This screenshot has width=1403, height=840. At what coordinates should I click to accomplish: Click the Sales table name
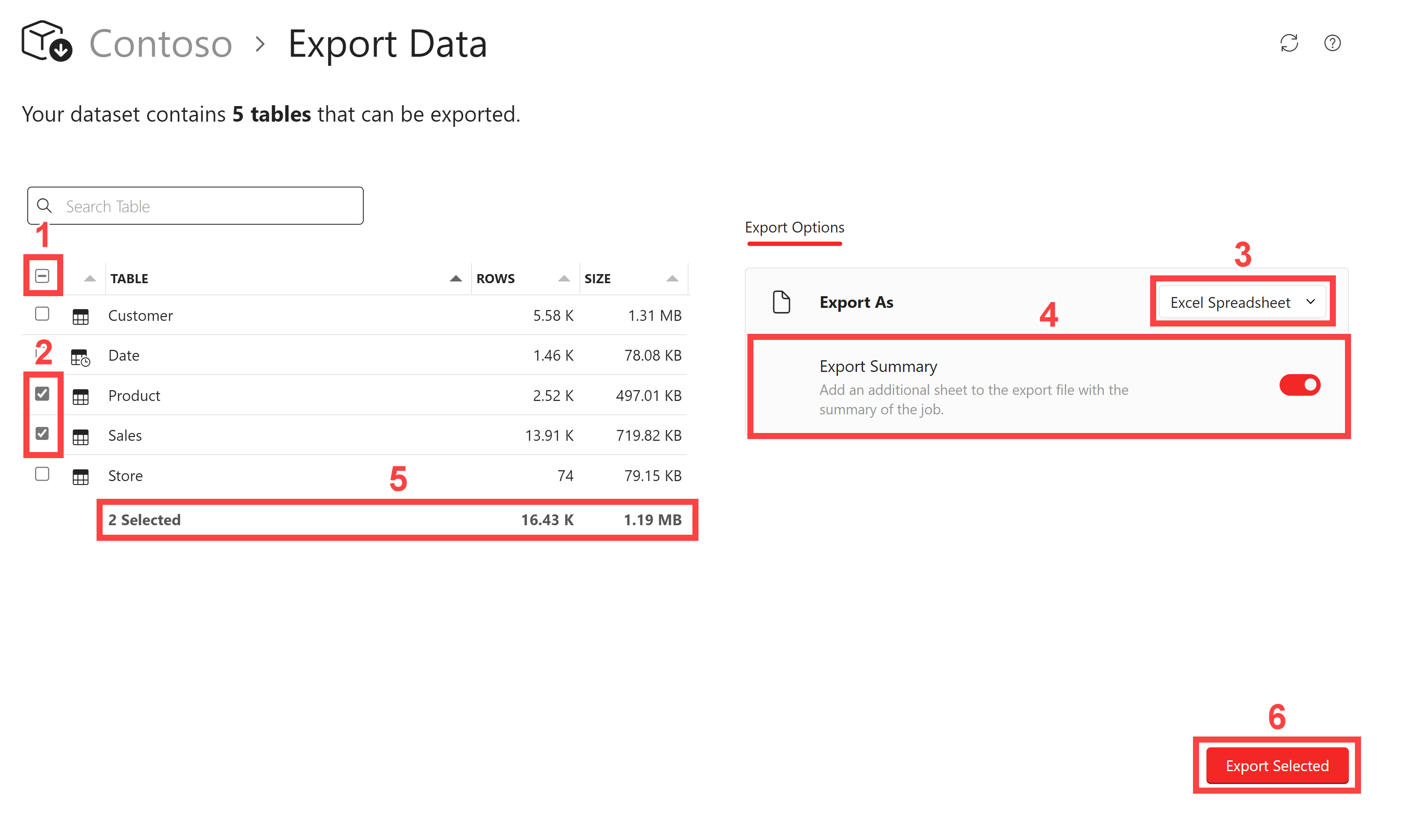(x=125, y=436)
